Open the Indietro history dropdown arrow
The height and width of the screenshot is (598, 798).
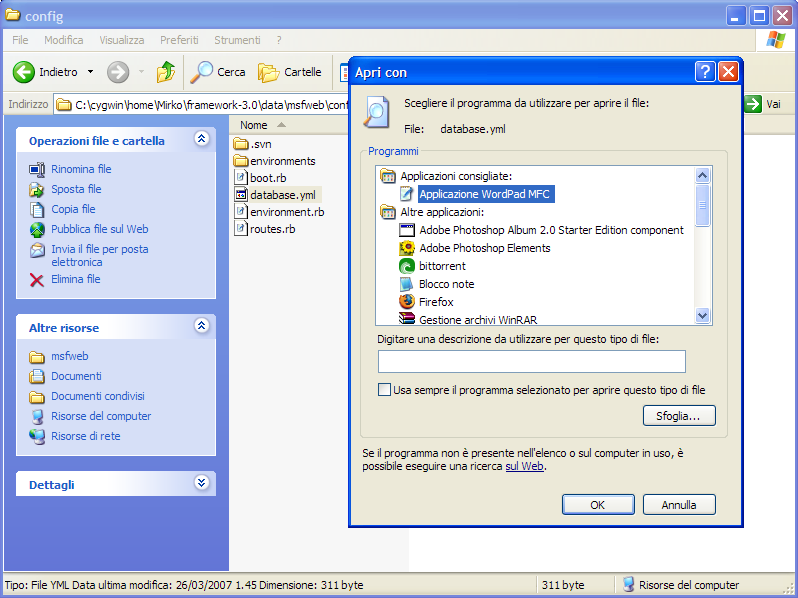pos(90,72)
